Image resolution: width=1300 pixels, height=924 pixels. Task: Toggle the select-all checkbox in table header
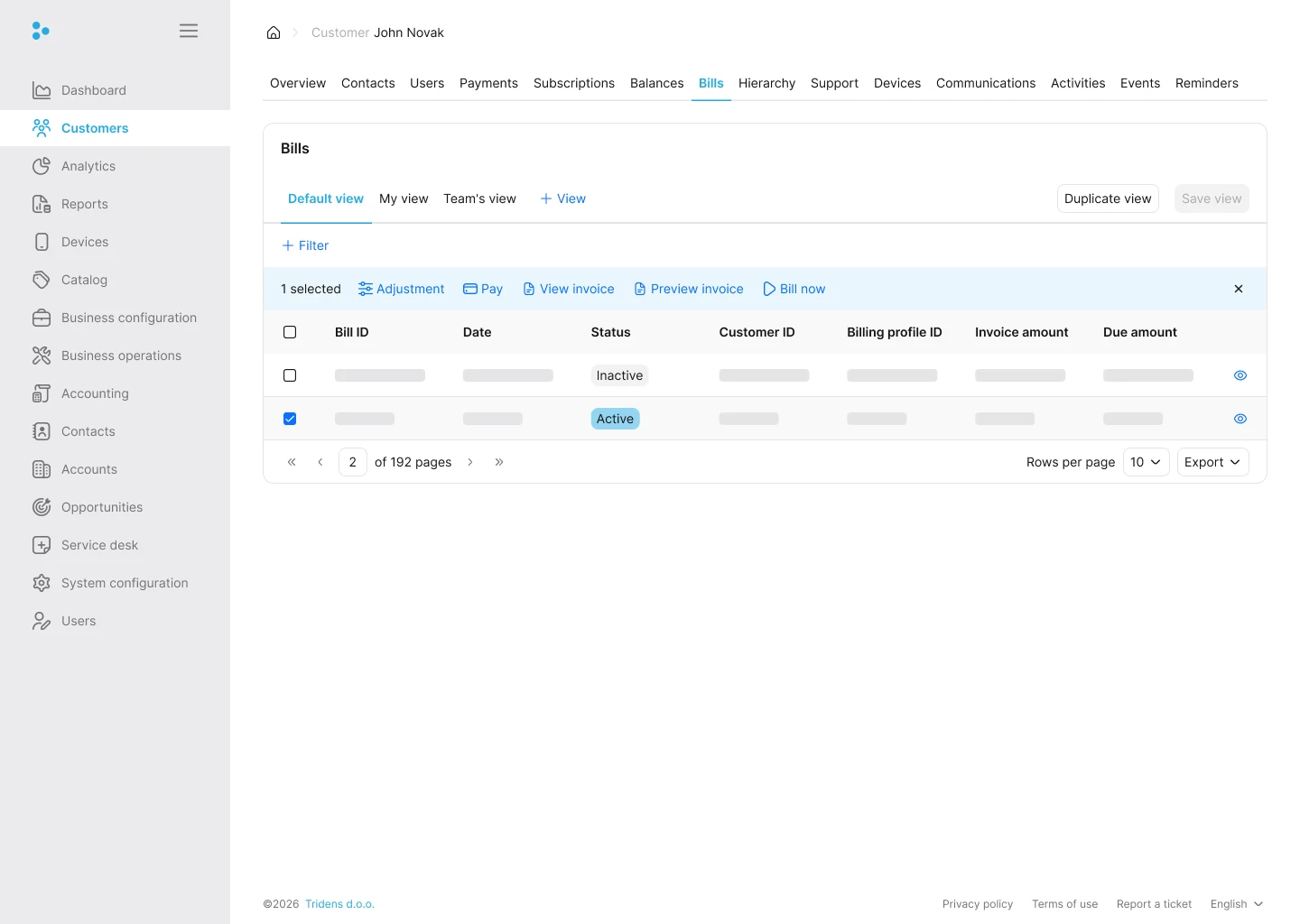click(x=290, y=332)
